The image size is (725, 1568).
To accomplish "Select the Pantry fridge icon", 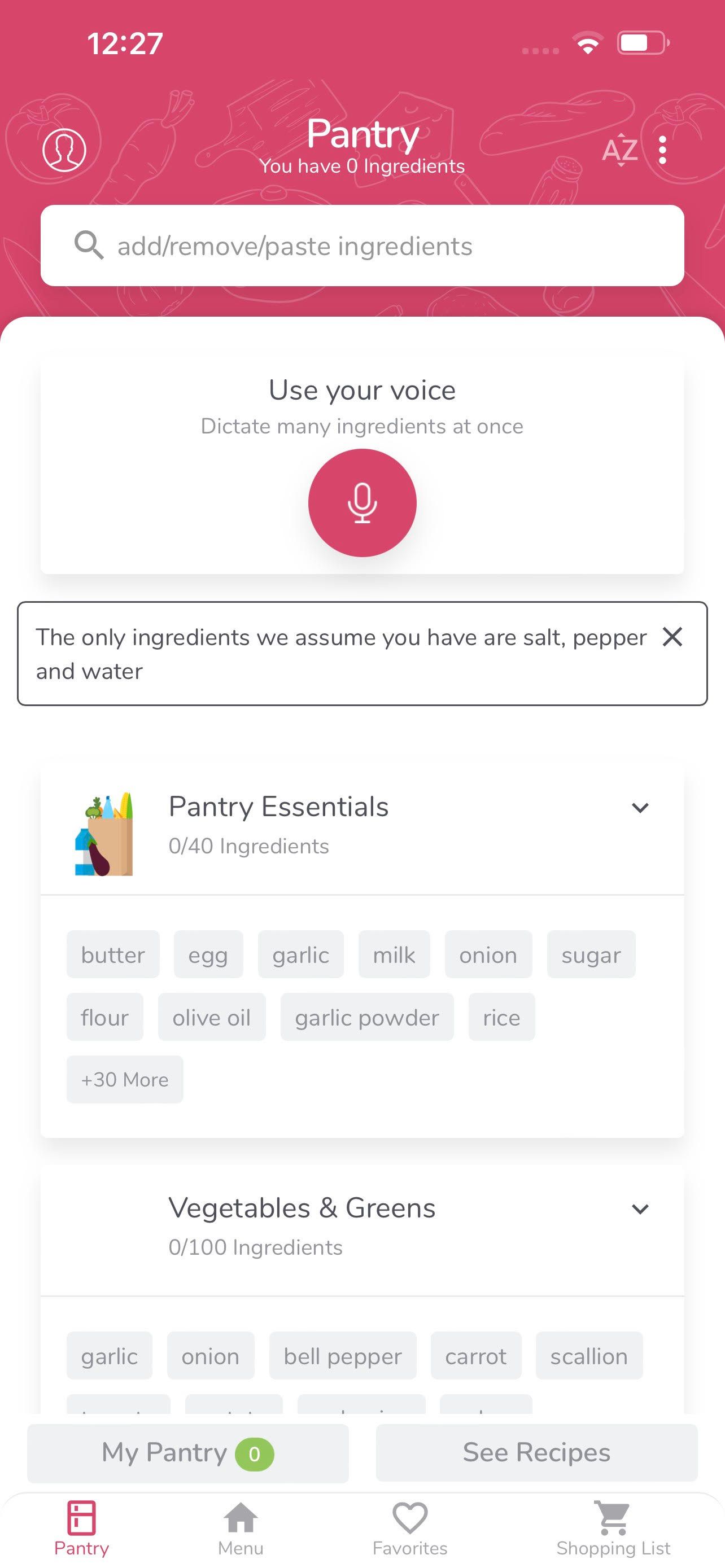I will click(x=81, y=1517).
